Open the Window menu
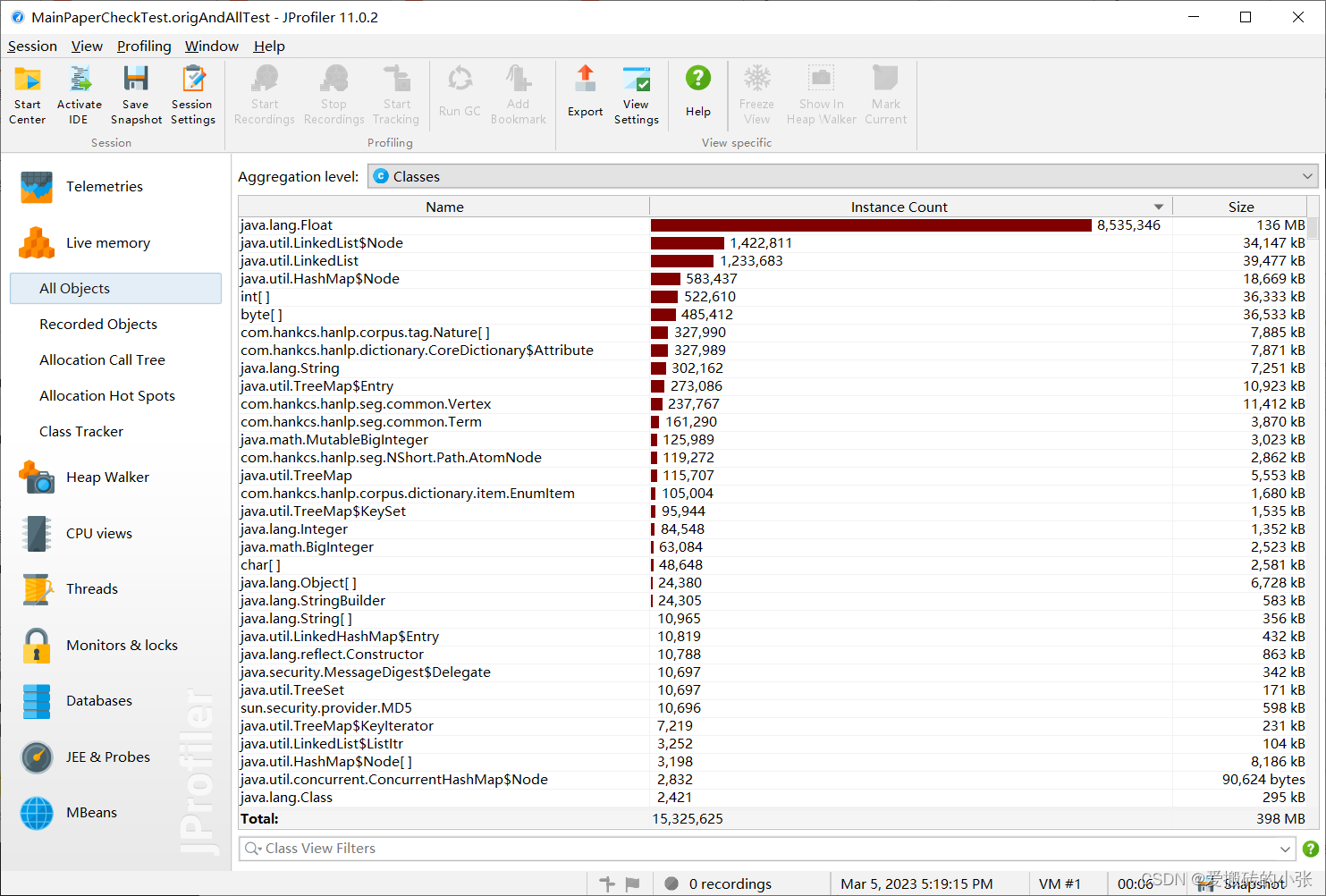This screenshot has width=1326, height=896. (x=212, y=46)
